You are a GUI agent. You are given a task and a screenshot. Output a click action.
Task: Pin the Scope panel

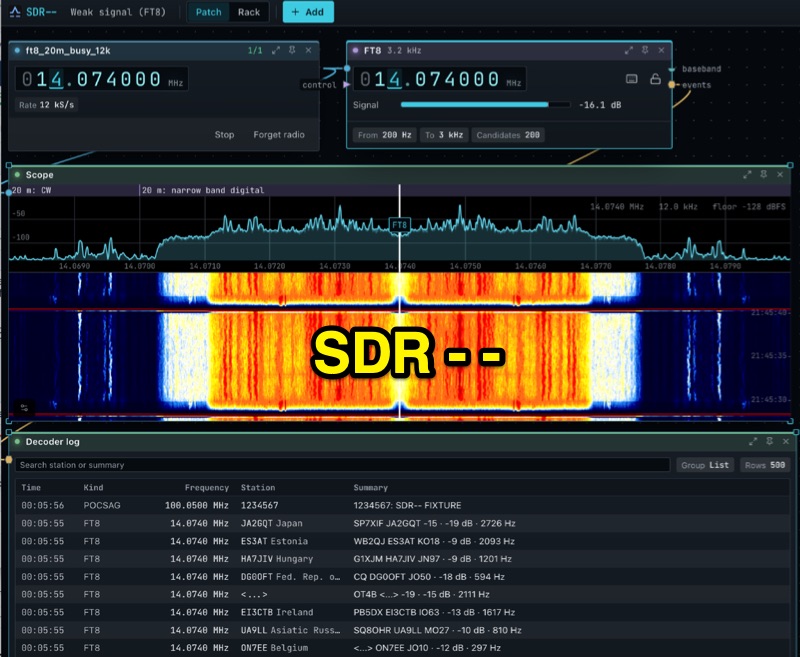(x=764, y=174)
